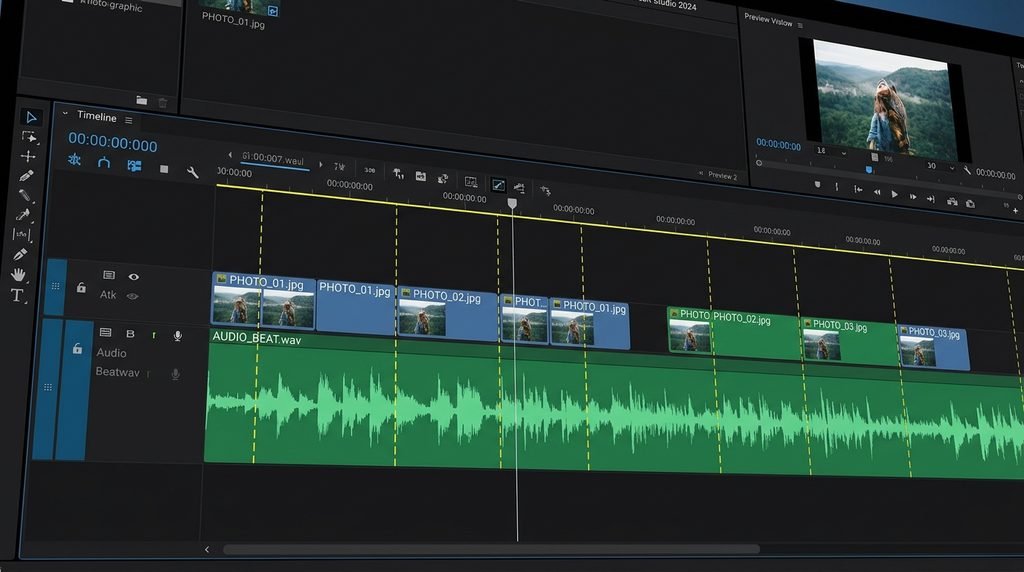
Task: Export frame with camera icon
Action: pyautogui.click(x=970, y=204)
